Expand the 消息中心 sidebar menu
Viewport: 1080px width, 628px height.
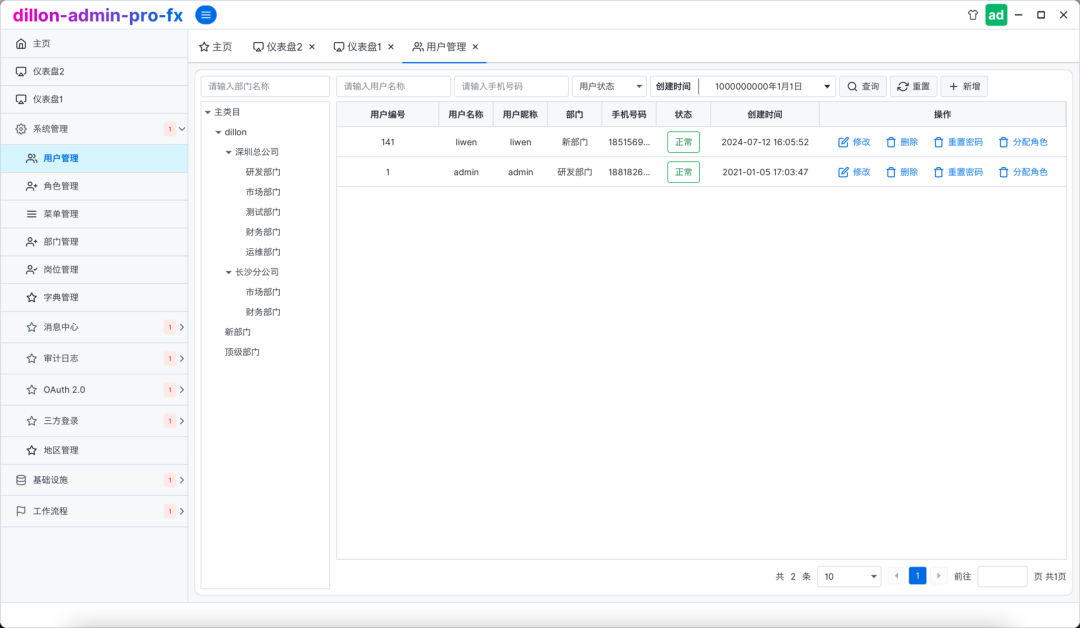point(181,327)
